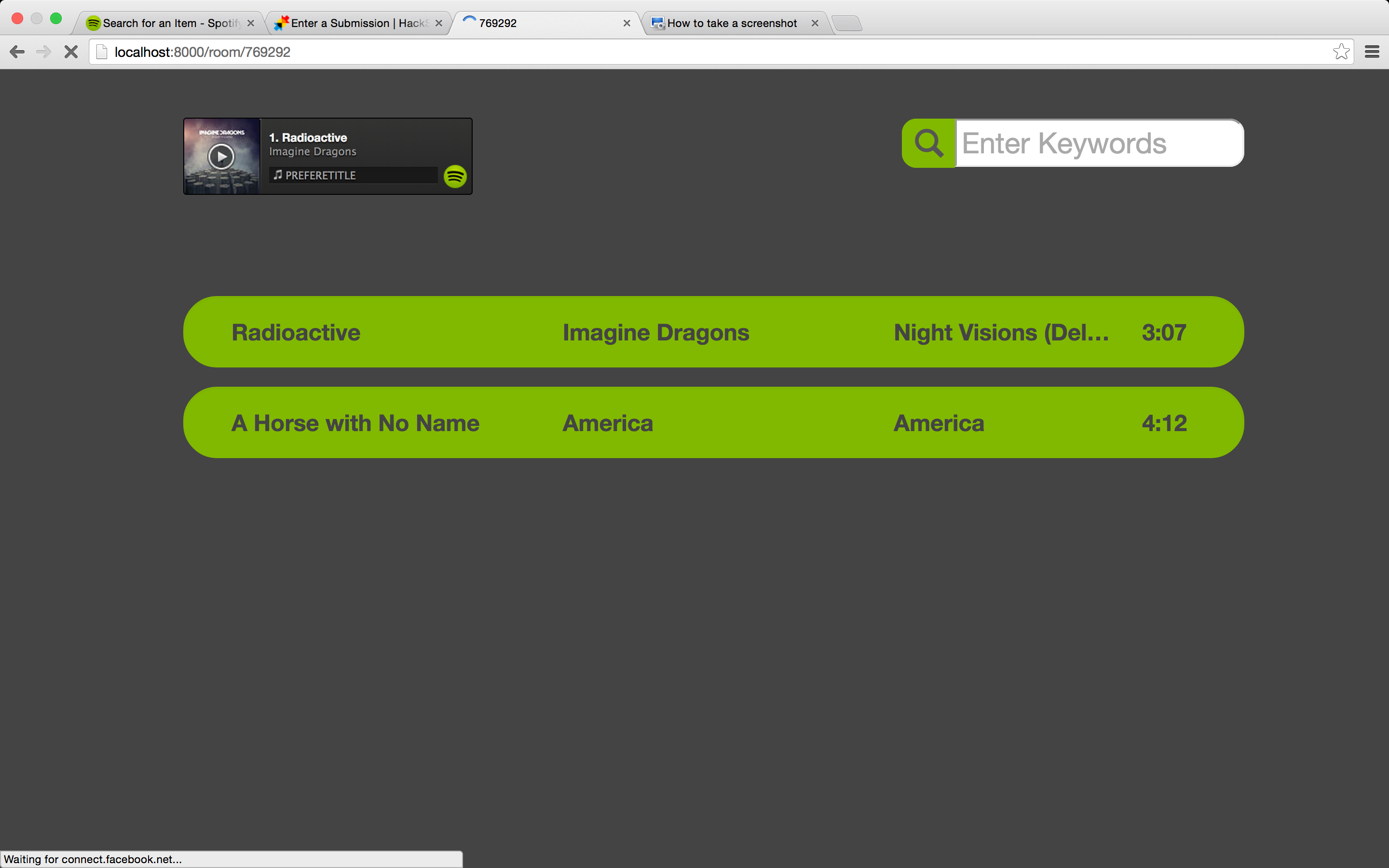This screenshot has height=868, width=1389.
Task: Close the 769292 tab
Action: 627,23
